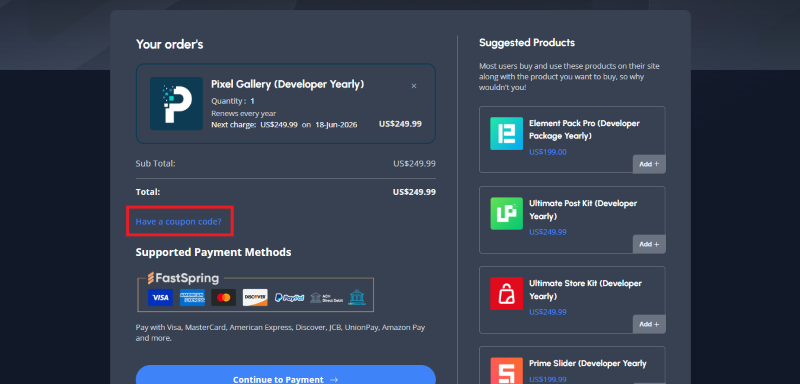
Task: Click the Pixel Gallery product logo
Action: [176, 104]
